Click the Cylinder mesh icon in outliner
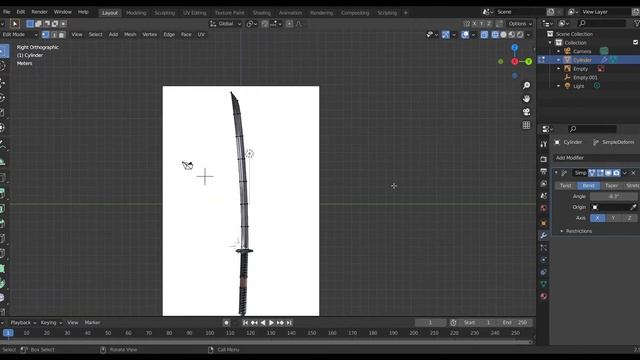Screen dimensions: 640x360 point(567,60)
